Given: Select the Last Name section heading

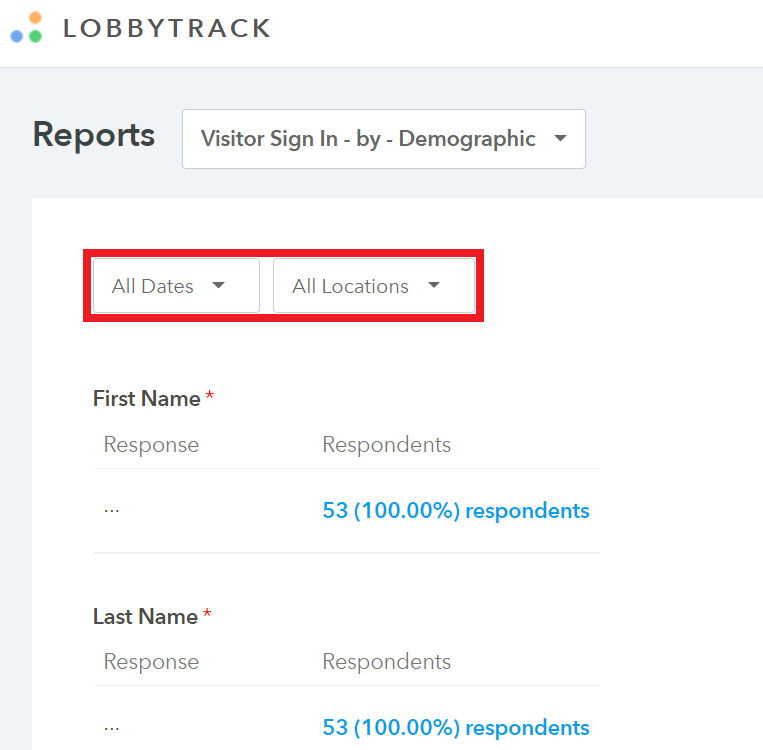Looking at the screenshot, I should click(145, 617).
